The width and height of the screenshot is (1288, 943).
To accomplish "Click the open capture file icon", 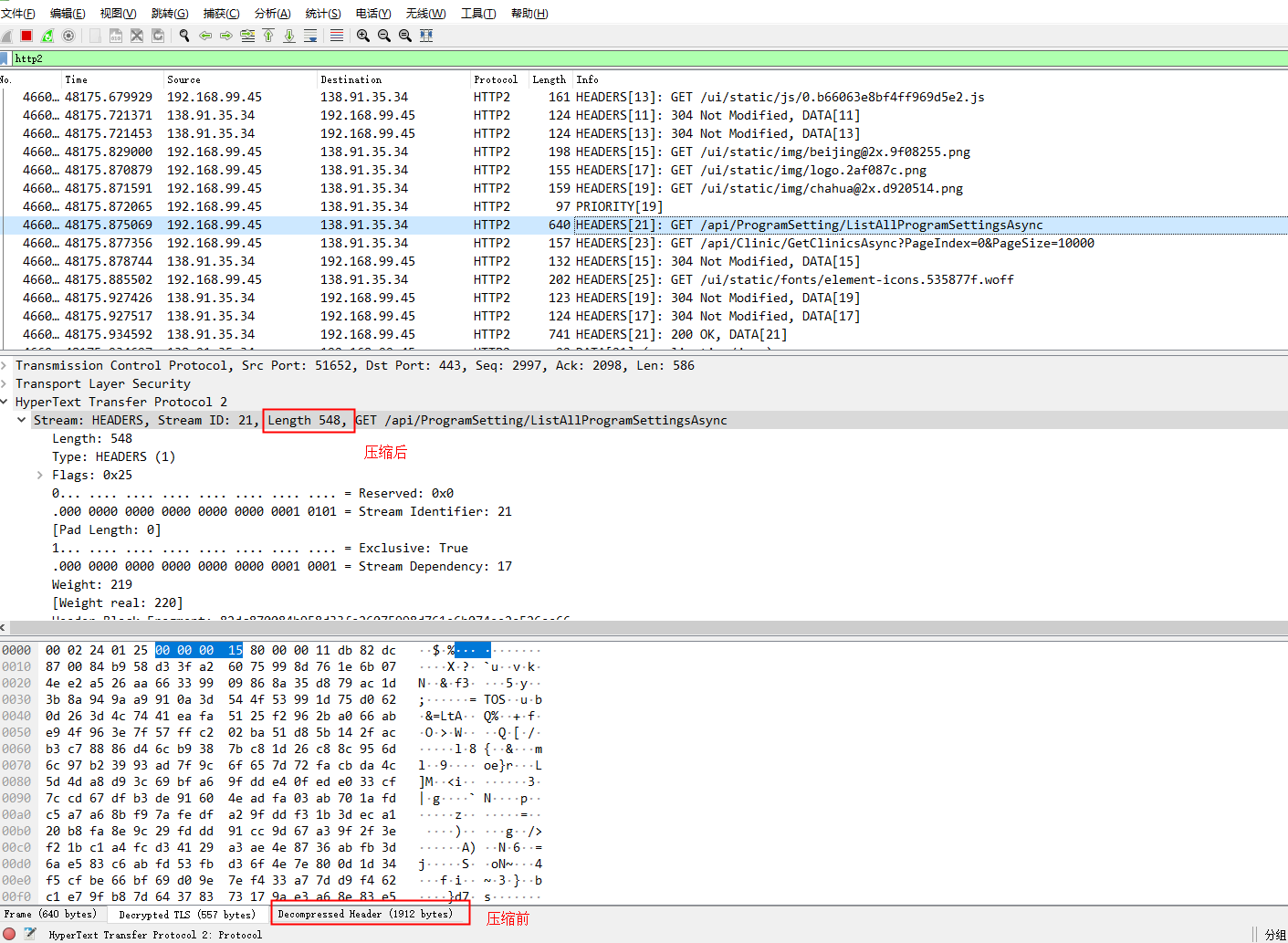I will tap(95, 36).
